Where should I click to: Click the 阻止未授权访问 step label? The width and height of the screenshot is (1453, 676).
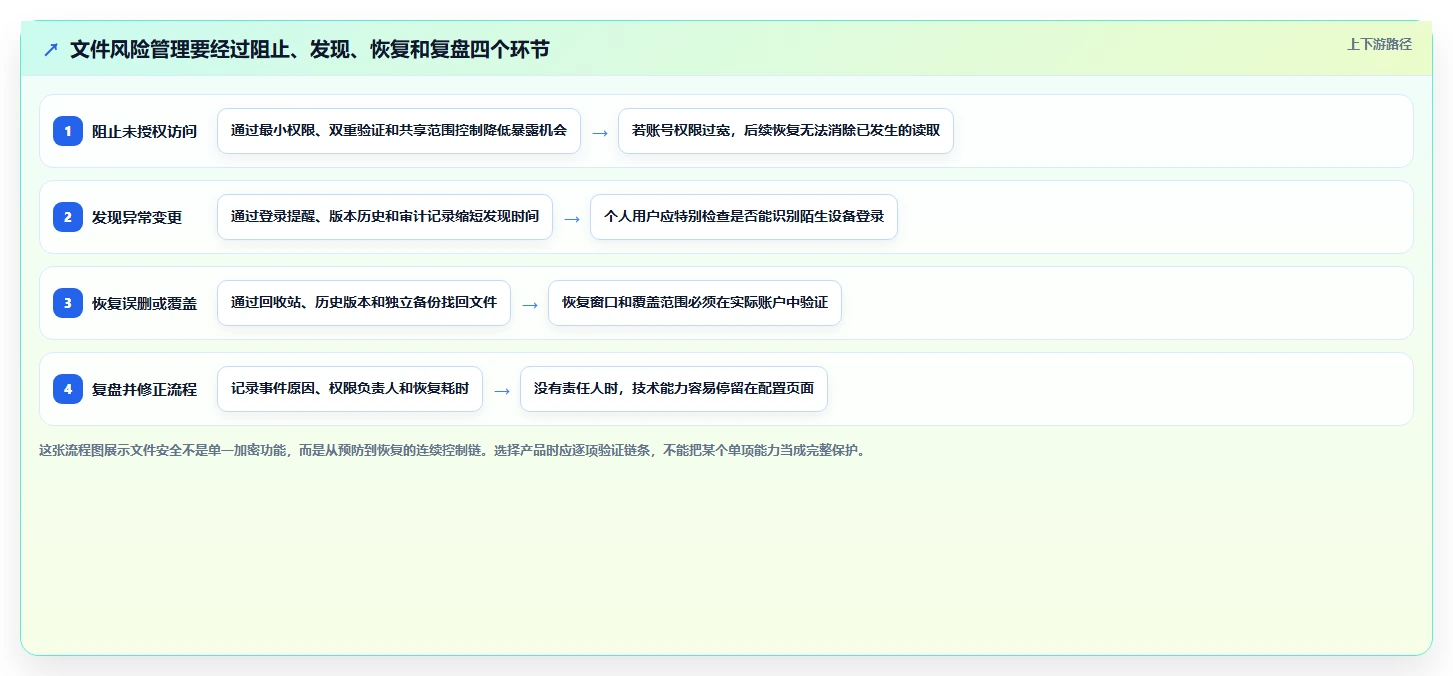pos(145,131)
